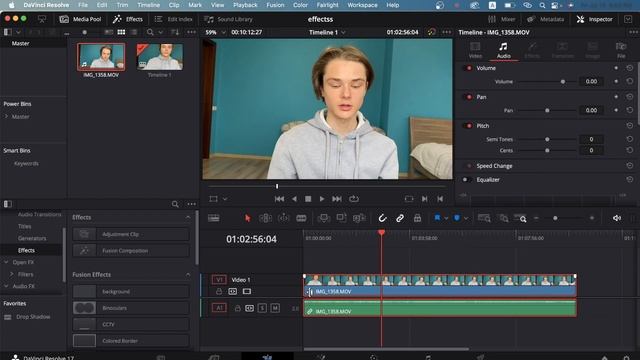Adjust the Volume slider handle

(x=563, y=82)
